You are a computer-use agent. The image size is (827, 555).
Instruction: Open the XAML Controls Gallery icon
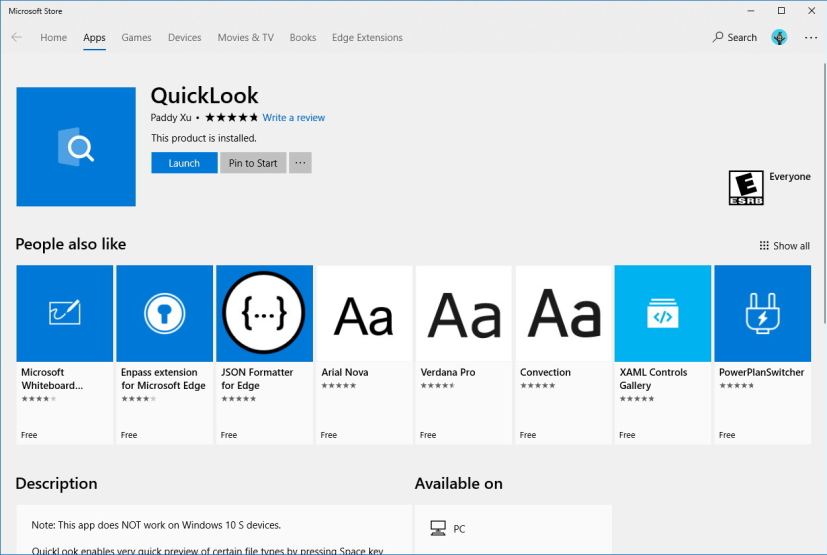pos(663,313)
